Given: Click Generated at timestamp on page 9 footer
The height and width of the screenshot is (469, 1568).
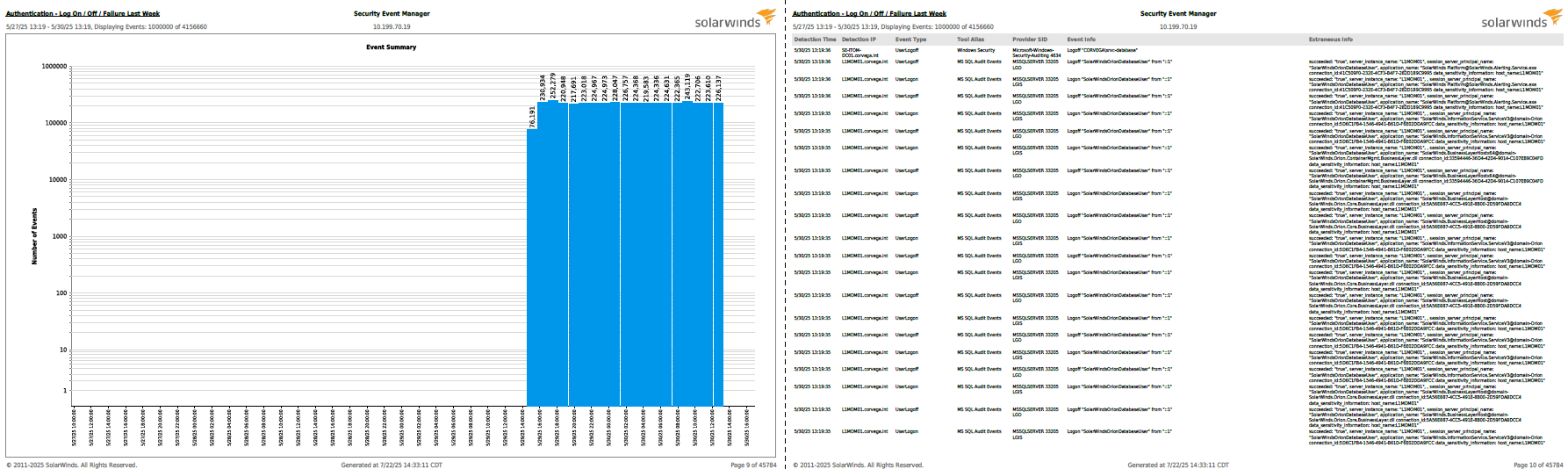Looking at the screenshot, I should [x=392, y=465].
